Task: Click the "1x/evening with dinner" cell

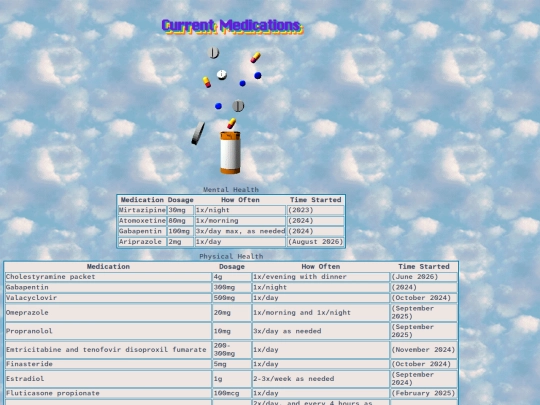Action: [321, 277]
